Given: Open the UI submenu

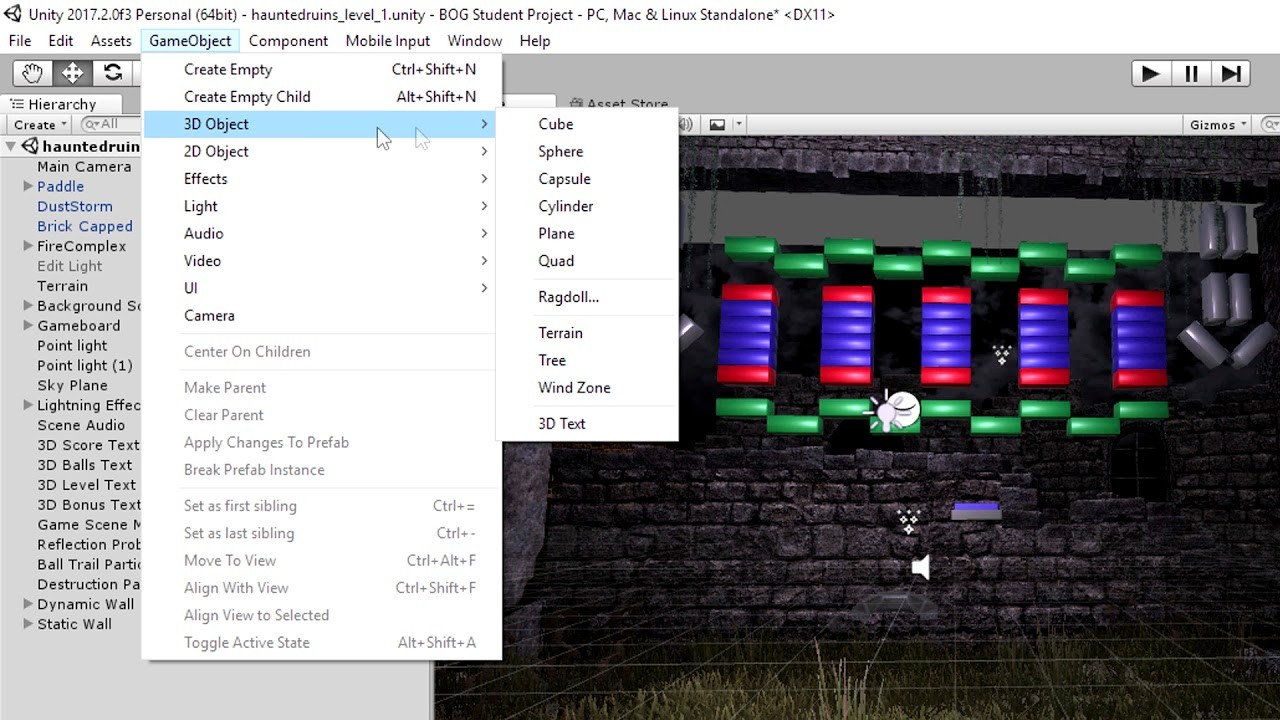Looking at the screenshot, I should [x=322, y=288].
